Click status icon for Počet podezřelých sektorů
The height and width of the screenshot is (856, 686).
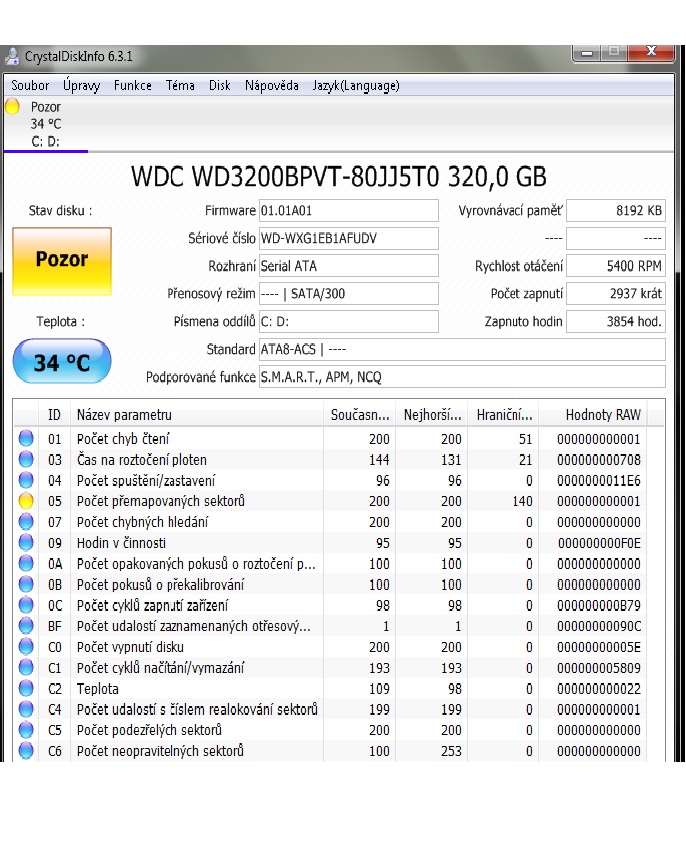26,729
